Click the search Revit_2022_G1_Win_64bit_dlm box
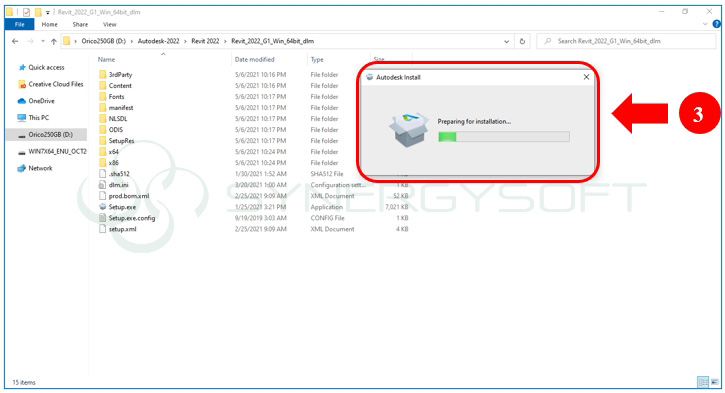Image resolution: width=725 pixels, height=393 pixels. tap(627, 41)
